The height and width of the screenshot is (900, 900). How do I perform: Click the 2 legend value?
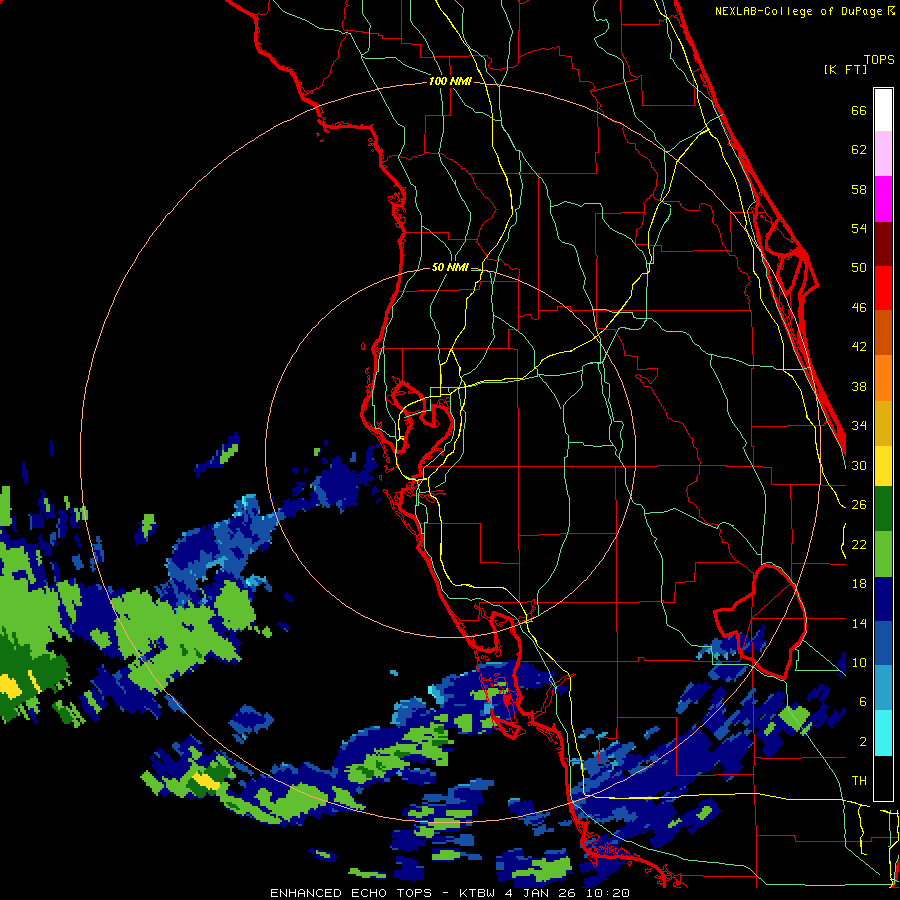[863, 741]
